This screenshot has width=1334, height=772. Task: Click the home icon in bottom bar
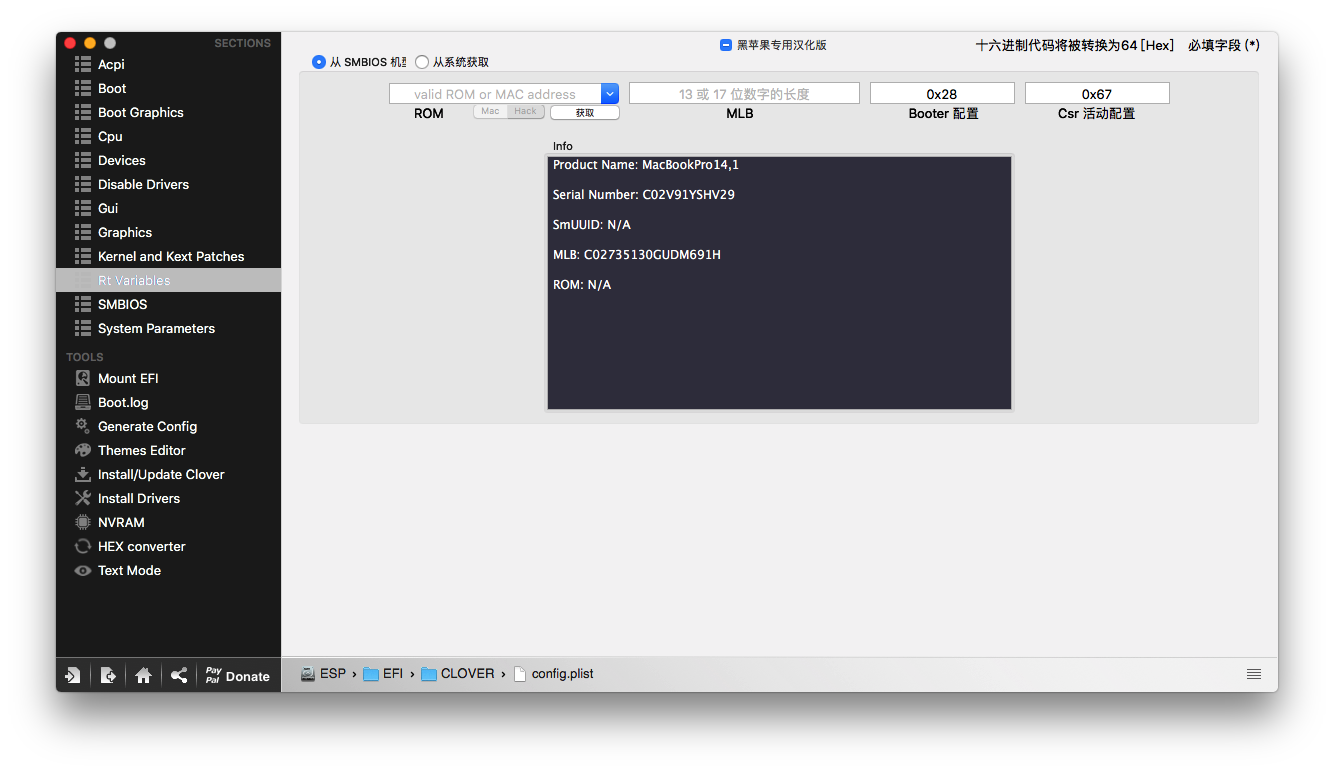click(143, 676)
